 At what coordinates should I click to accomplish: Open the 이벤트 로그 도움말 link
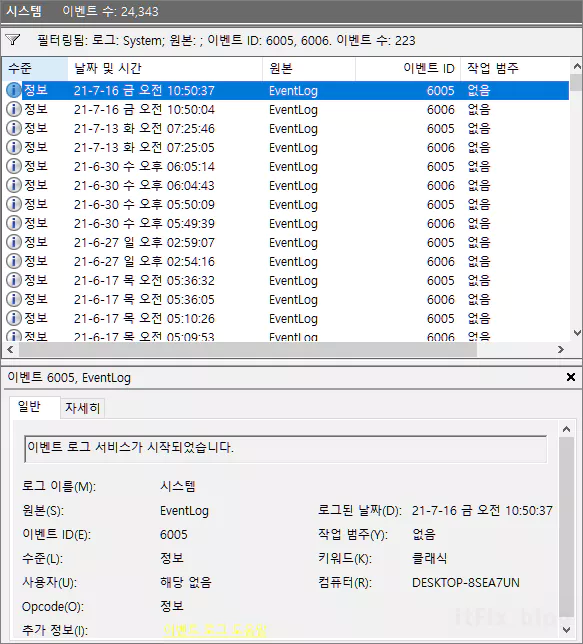click(x=215, y=630)
